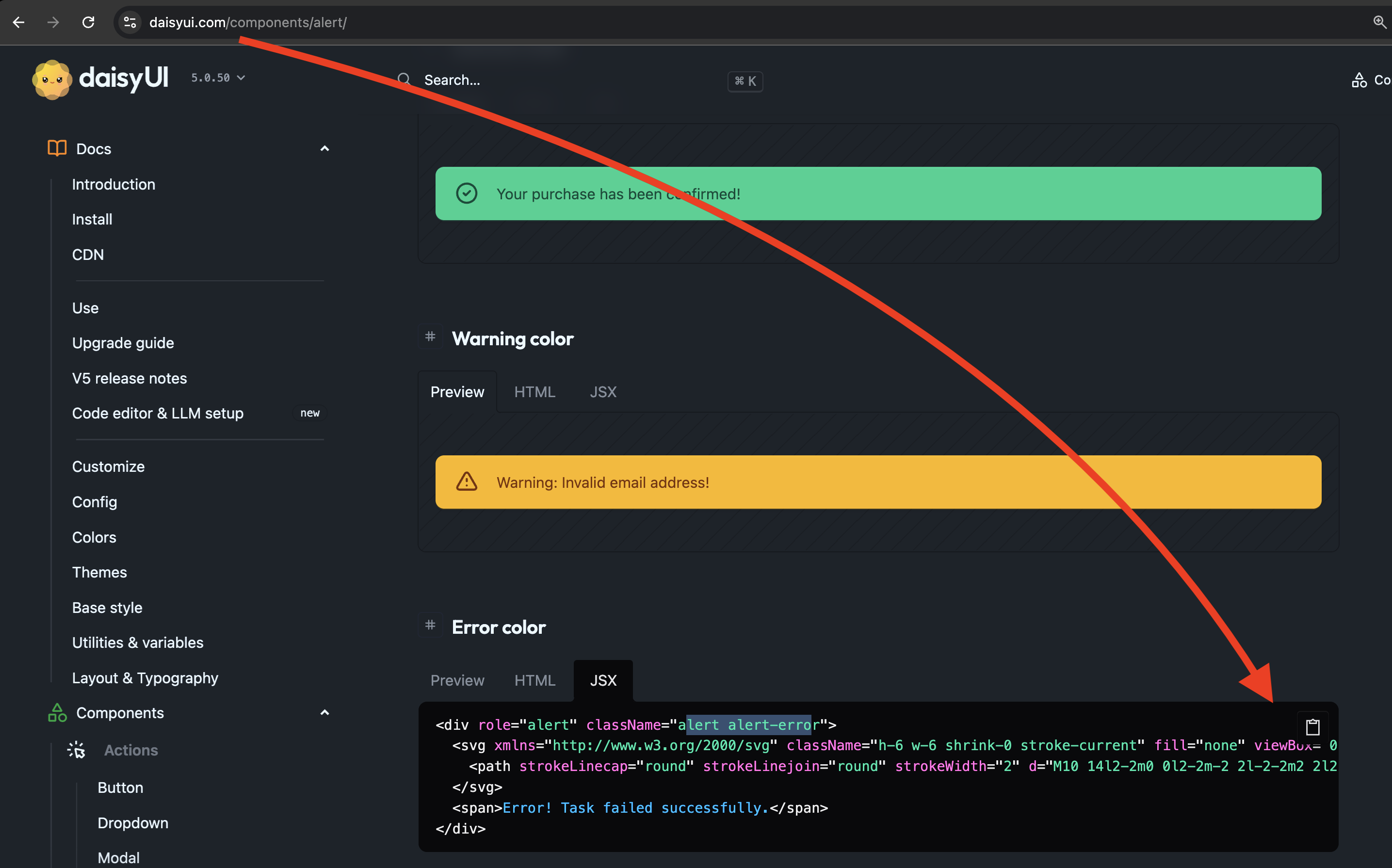Click the browser address bar URL
The width and height of the screenshot is (1392, 868).
click(248, 22)
